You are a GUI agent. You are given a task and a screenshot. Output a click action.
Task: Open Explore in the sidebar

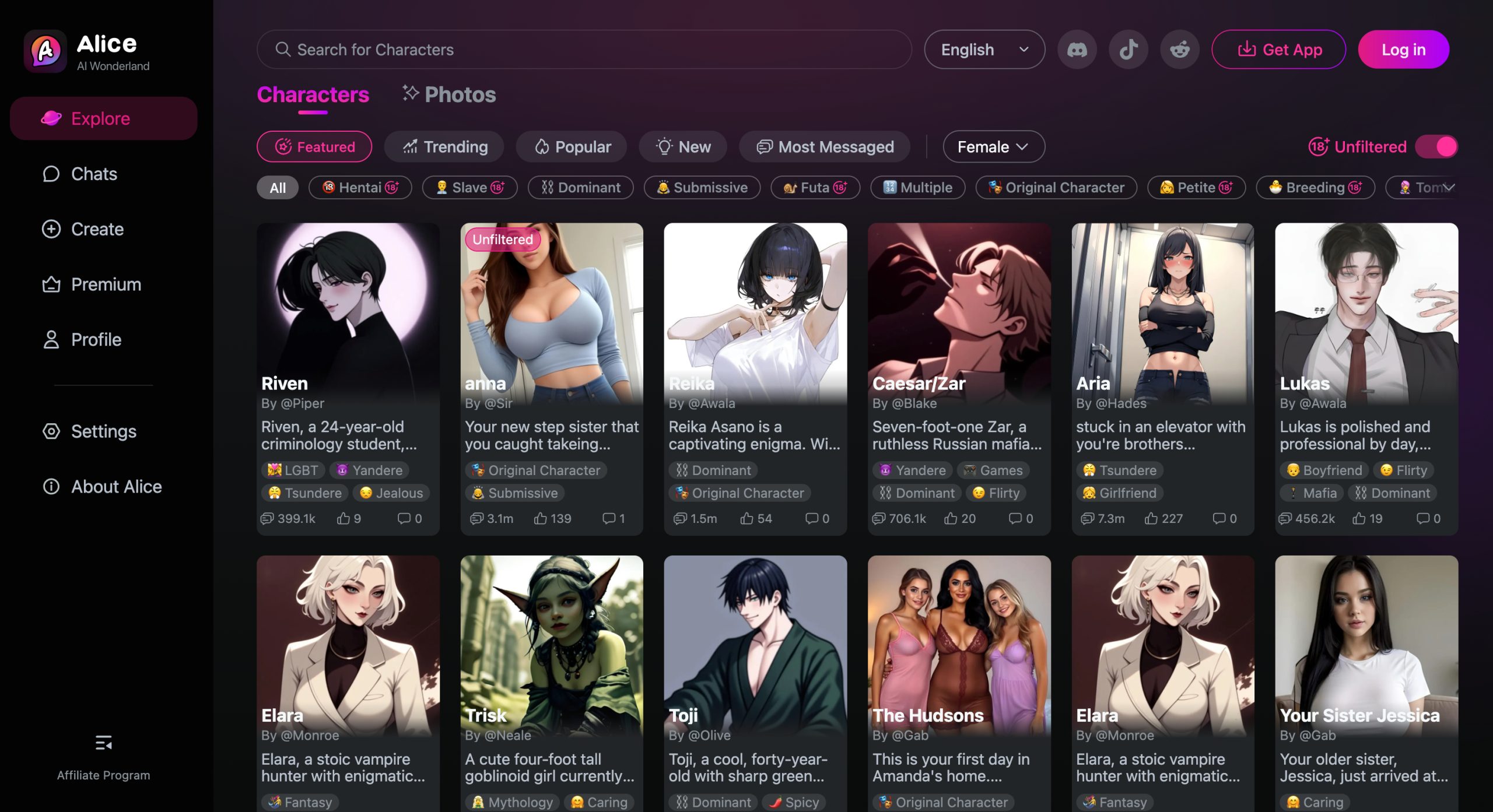(x=104, y=119)
